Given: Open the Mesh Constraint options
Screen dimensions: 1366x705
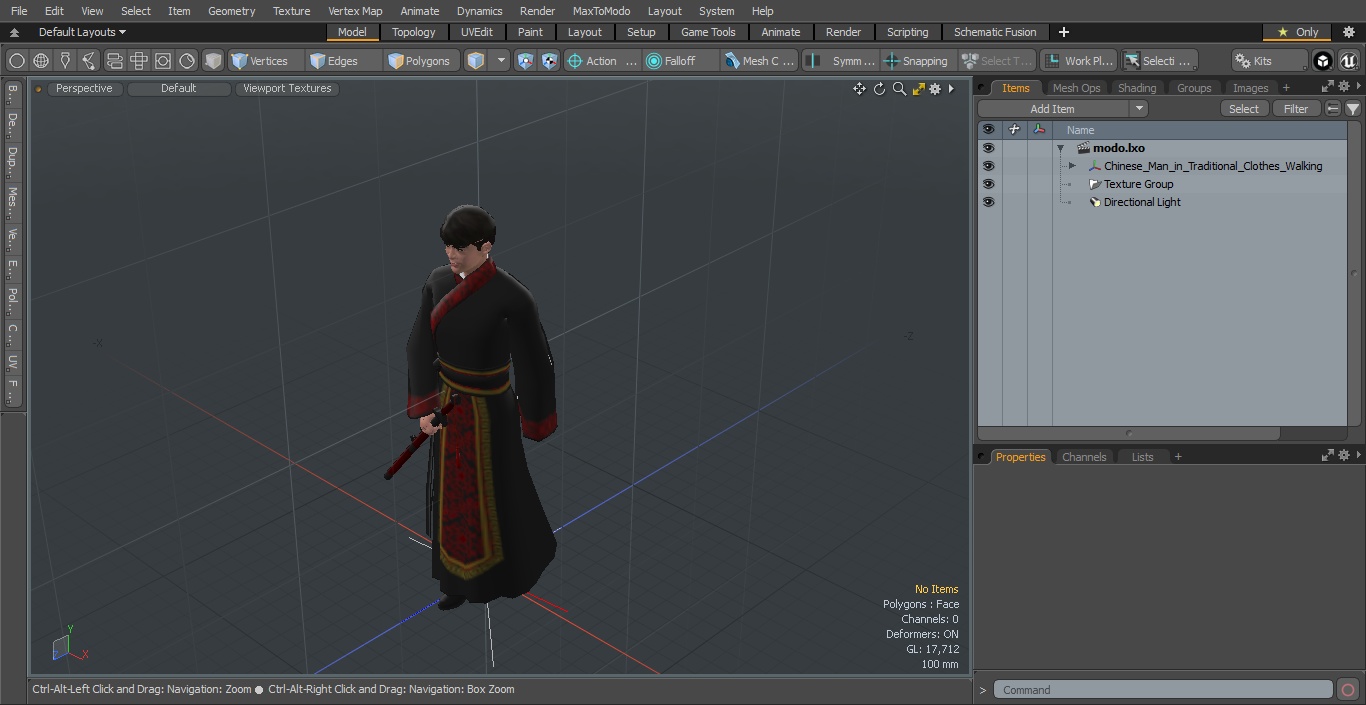Looking at the screenshot, I should coord(760,61).
